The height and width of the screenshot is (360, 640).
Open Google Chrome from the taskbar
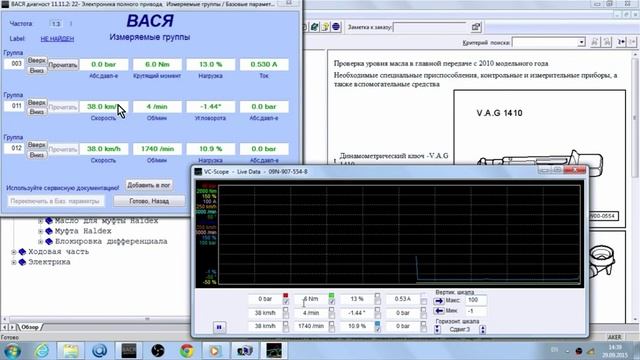[x=187, y=351]
